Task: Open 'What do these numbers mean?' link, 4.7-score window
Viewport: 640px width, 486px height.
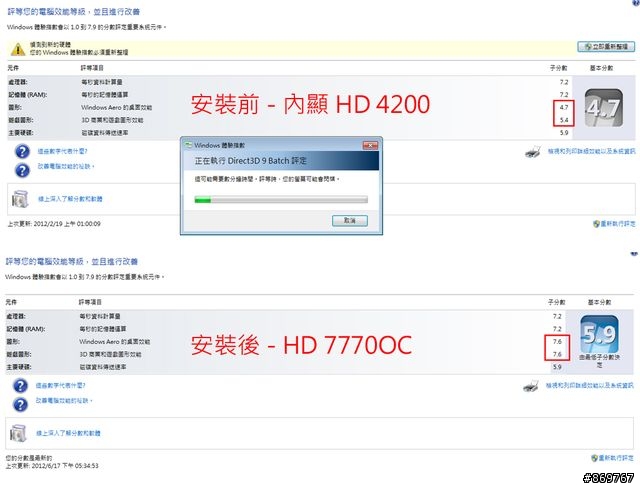Action: (62, 151)
